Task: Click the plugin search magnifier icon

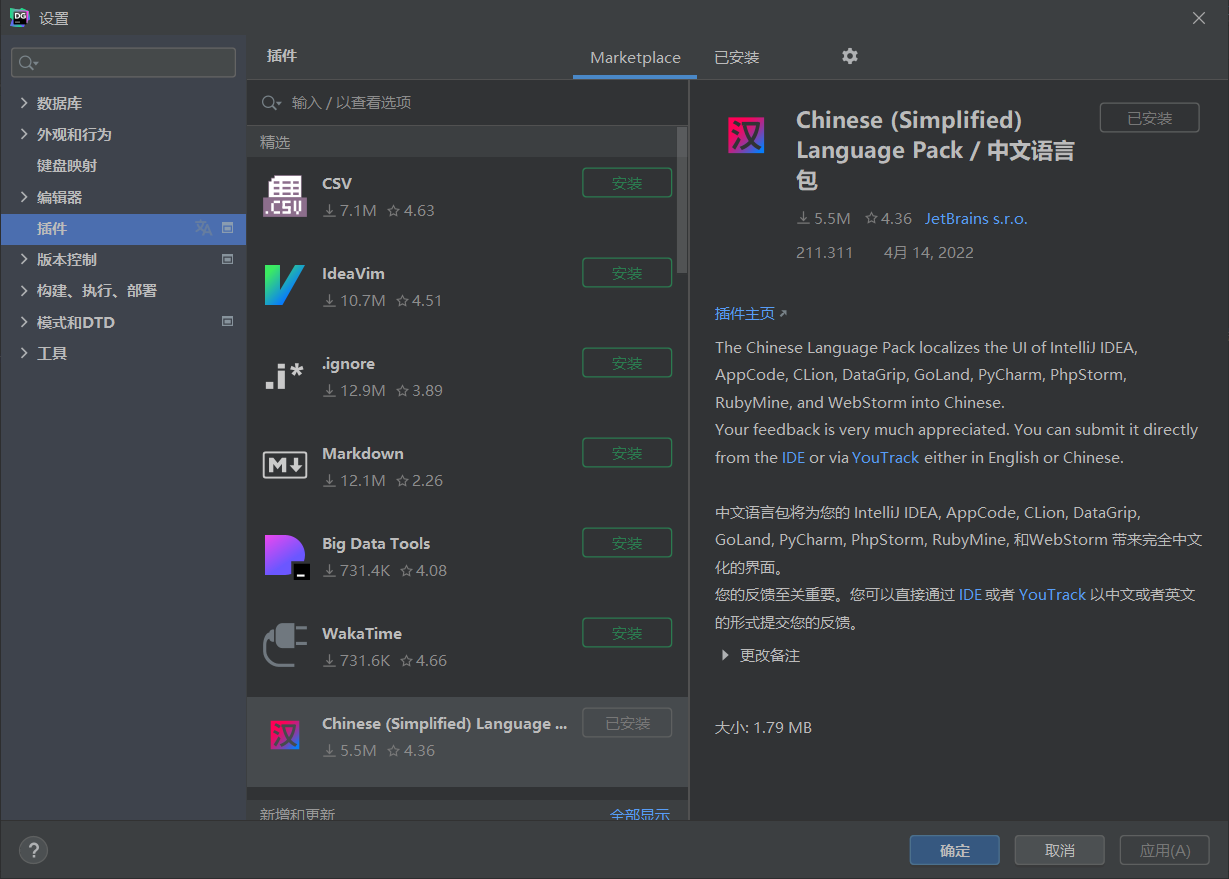Action: (x=271, y=103)
